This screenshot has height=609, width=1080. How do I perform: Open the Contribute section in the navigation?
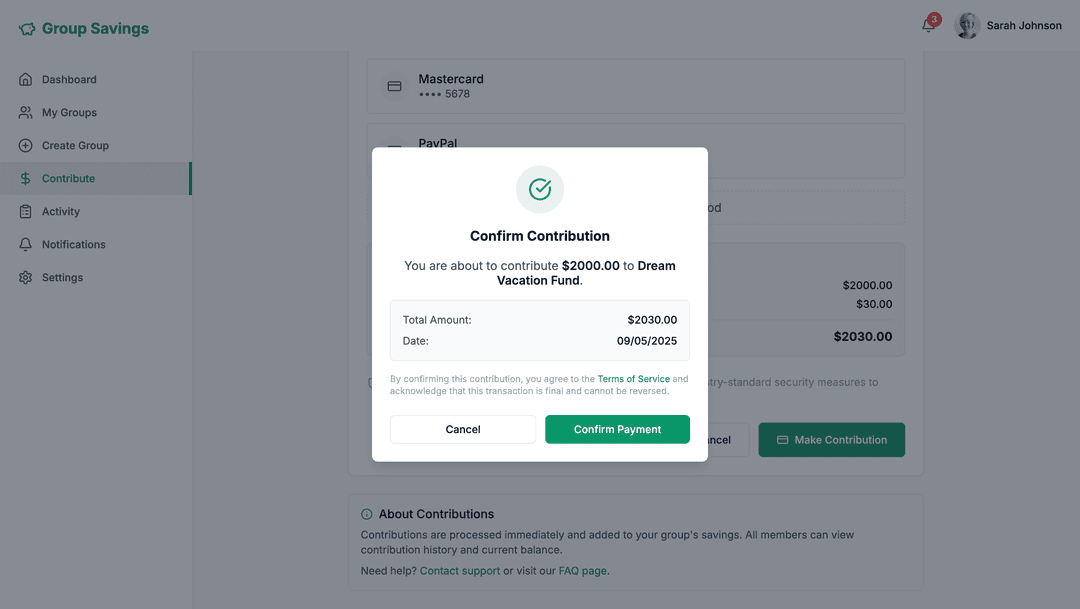pos(70,178)
